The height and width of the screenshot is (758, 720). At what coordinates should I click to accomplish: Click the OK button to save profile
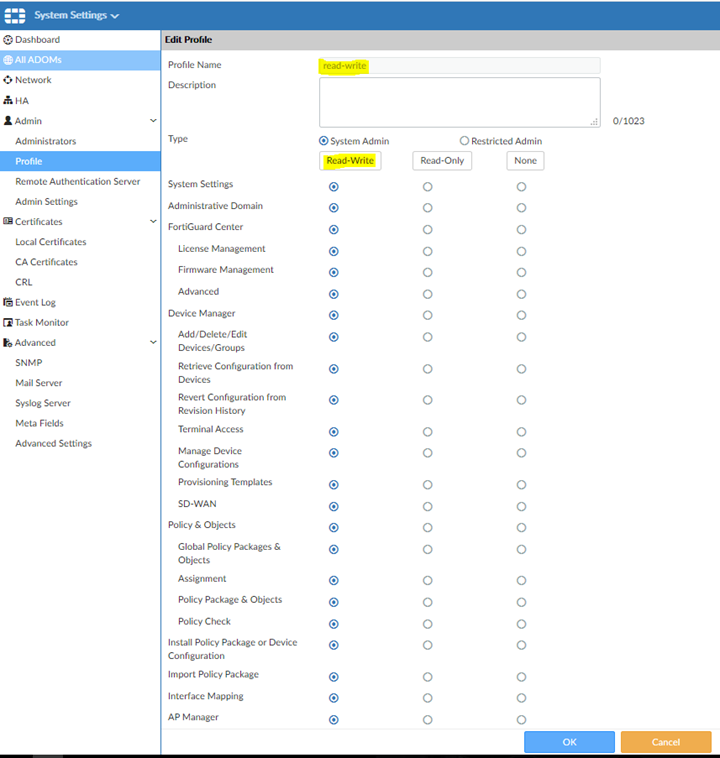tap(569, 742)
